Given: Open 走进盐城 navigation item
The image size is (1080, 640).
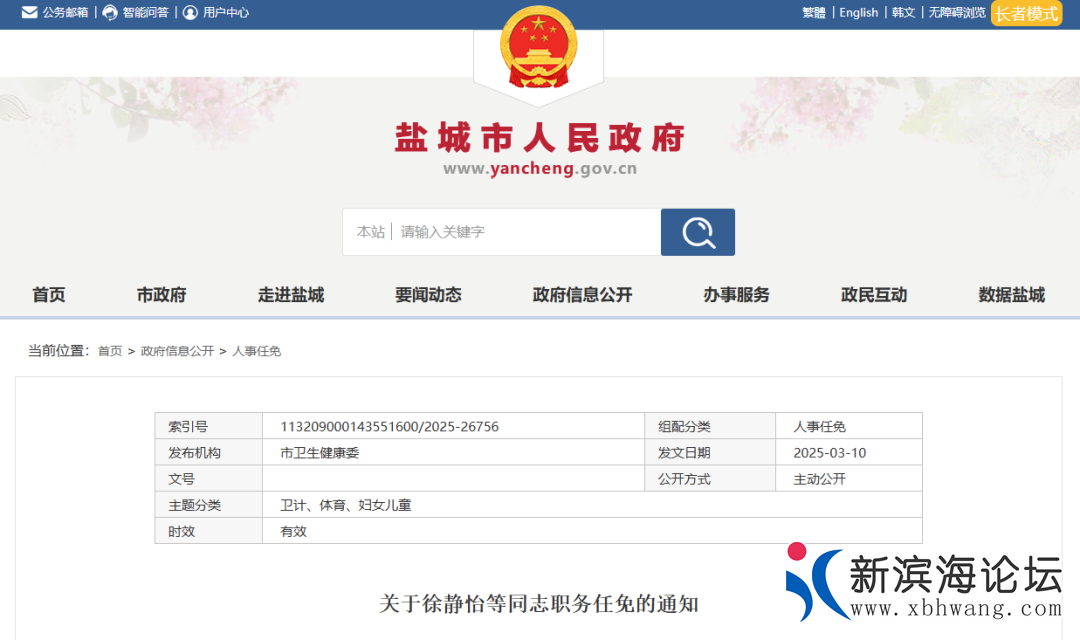Looking at the screenshot, I should click(291, 295).
